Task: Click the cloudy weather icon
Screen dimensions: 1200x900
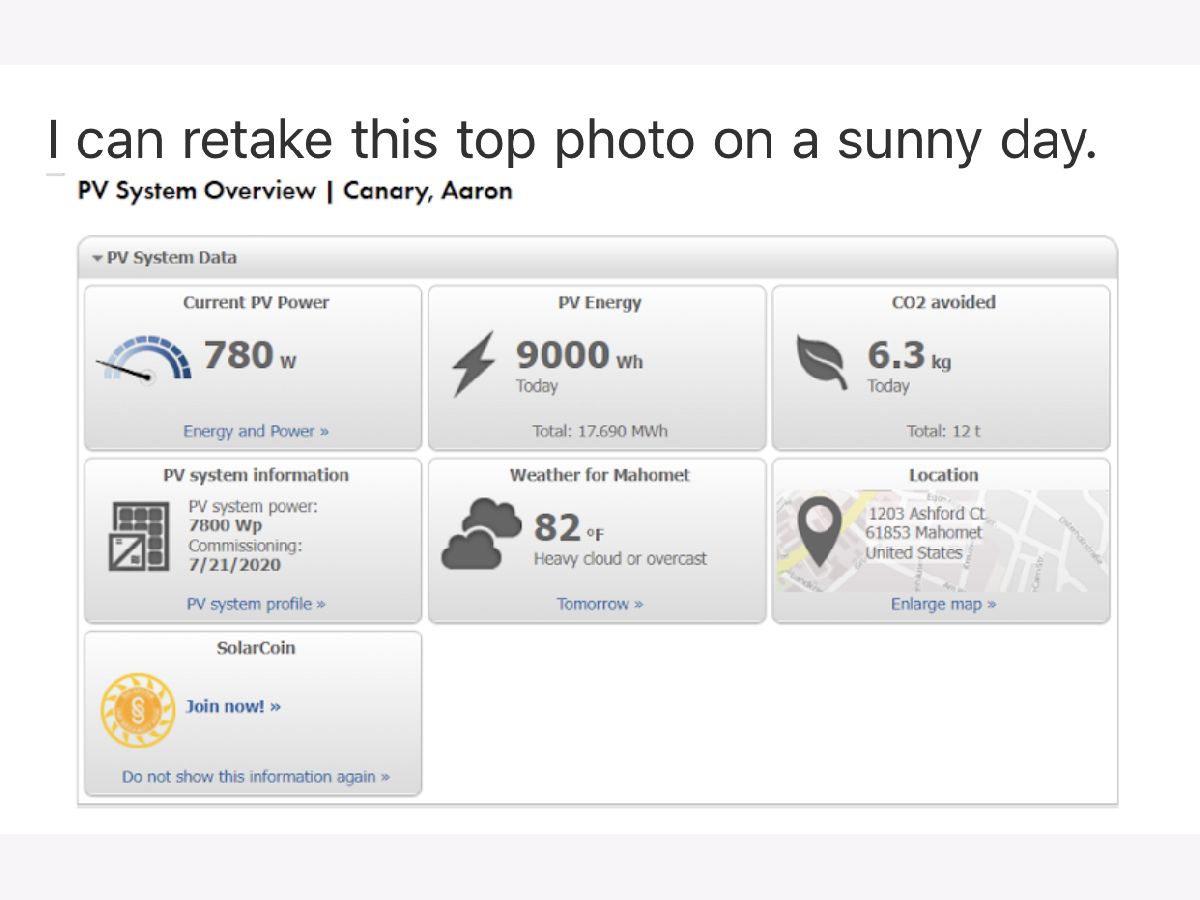Action: (481, 535)
